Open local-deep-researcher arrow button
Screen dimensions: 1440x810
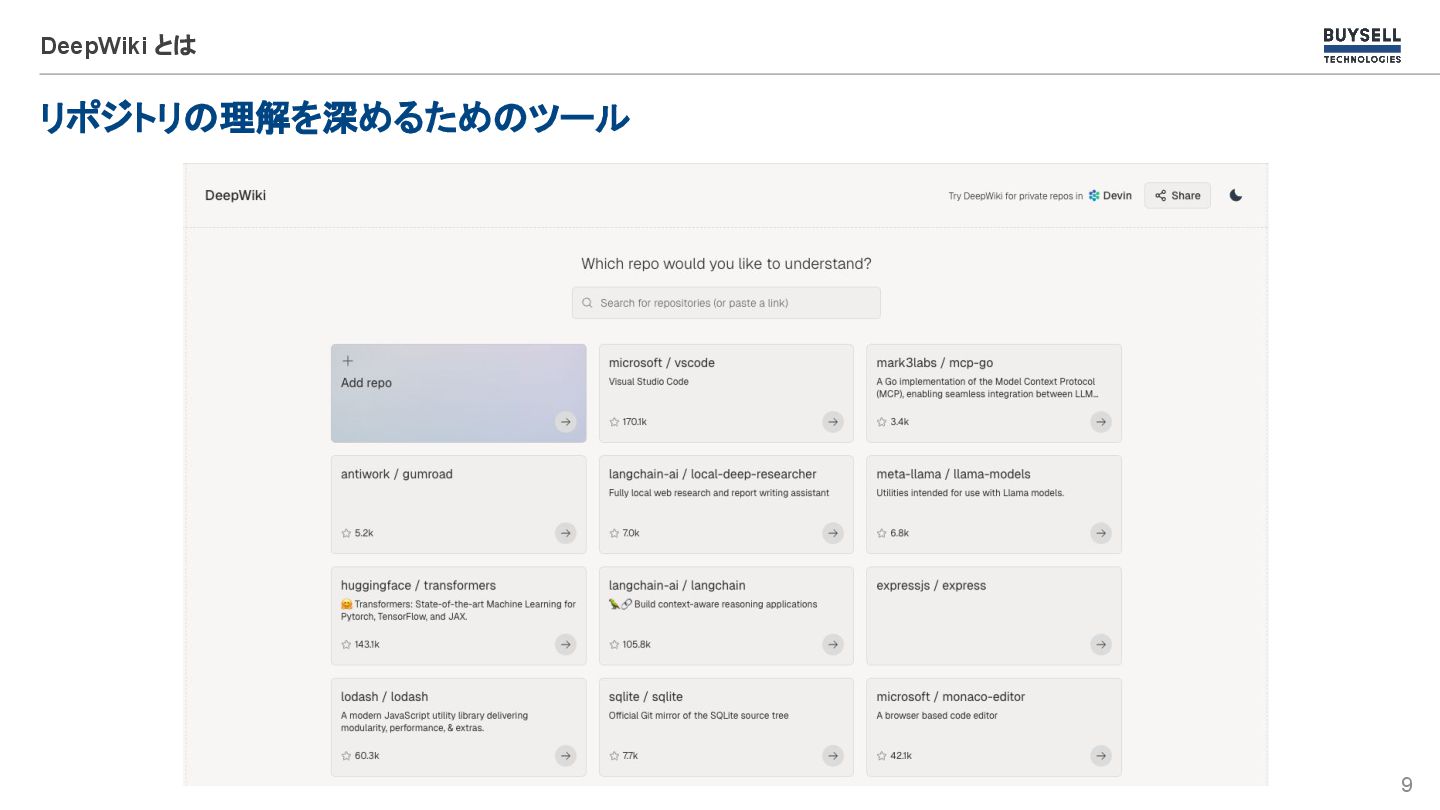pyautogui.click(x=833, y=533)
